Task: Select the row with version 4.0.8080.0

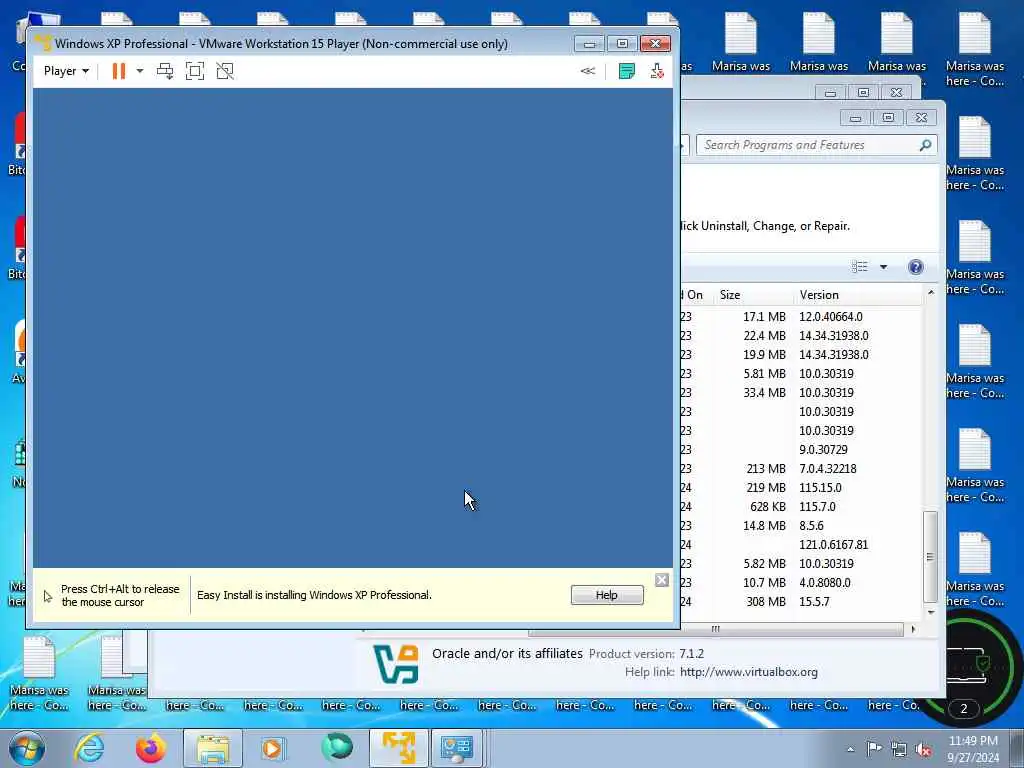Action: pyautogui.click(x=801, y=582)
